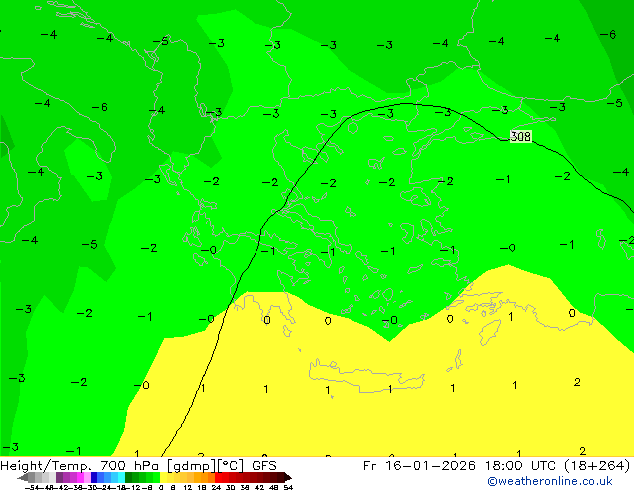
Task: Pick the bright red swatch in the color scale
Action: click(218, 477)
